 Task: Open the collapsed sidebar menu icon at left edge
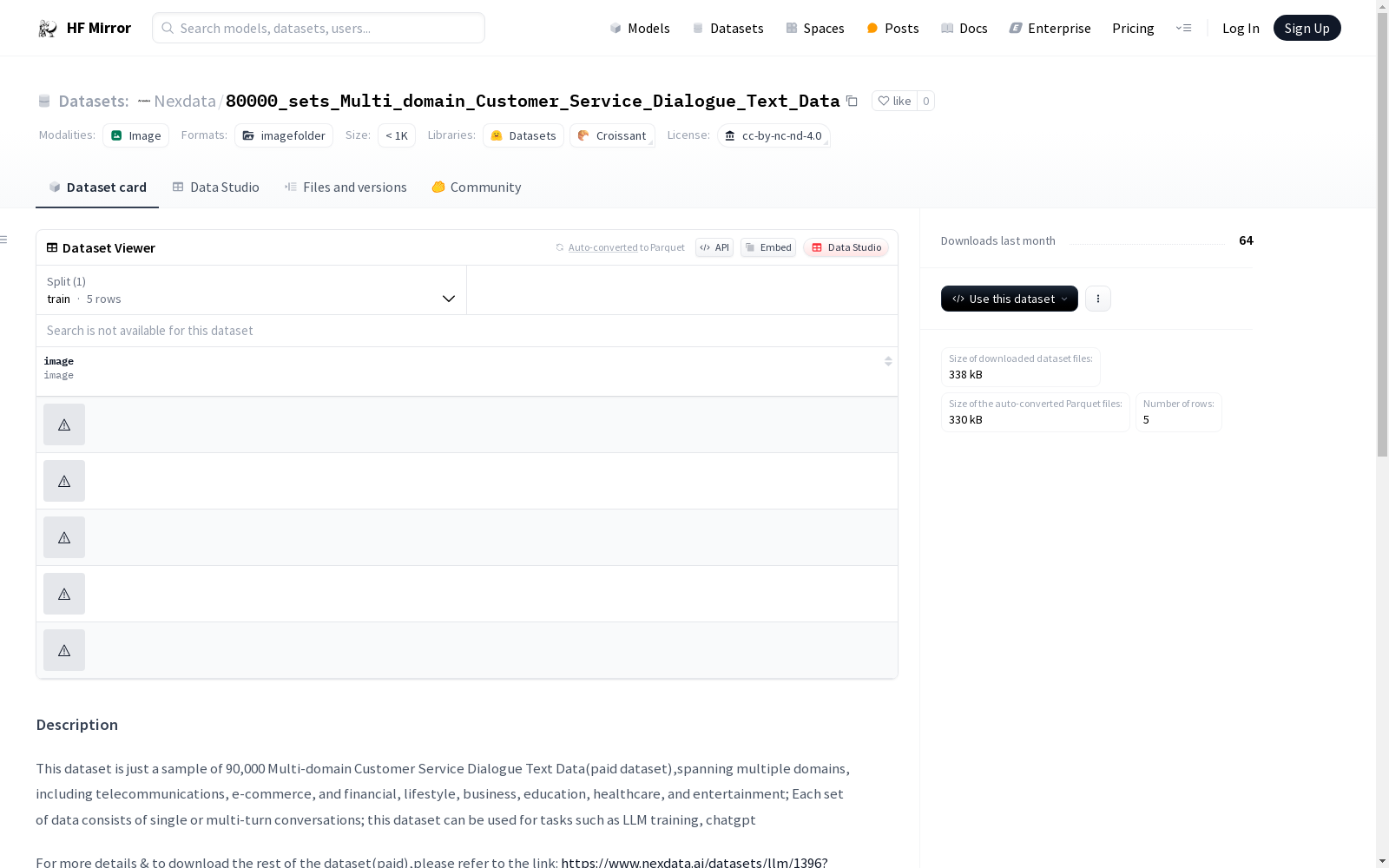pyautogui.click(x=3, y=240)
